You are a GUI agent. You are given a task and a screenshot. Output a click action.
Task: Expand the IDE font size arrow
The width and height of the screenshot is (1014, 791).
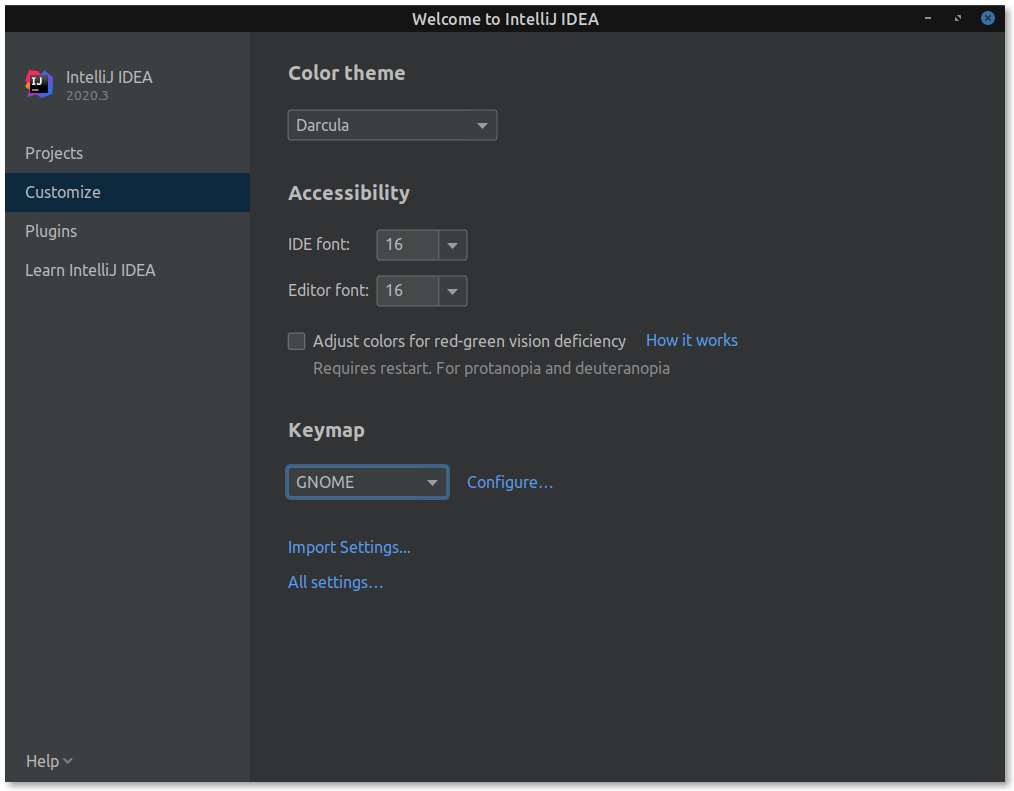pos(453,245)
